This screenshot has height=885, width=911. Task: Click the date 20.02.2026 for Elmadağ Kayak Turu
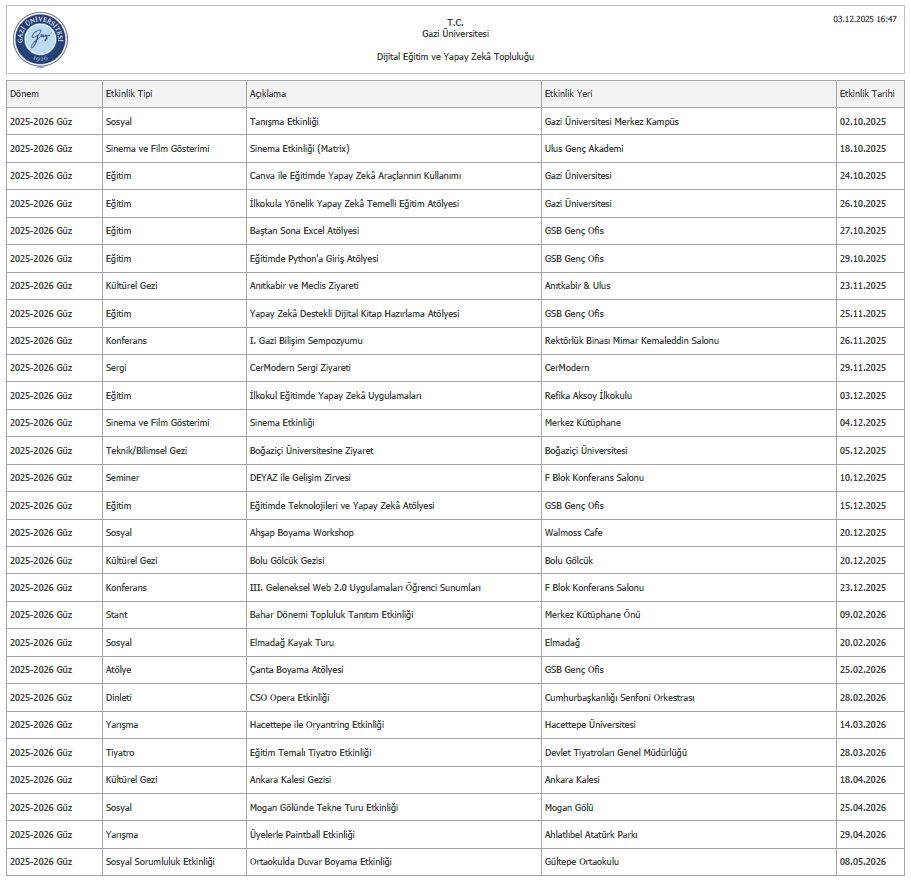pos(863,643)
